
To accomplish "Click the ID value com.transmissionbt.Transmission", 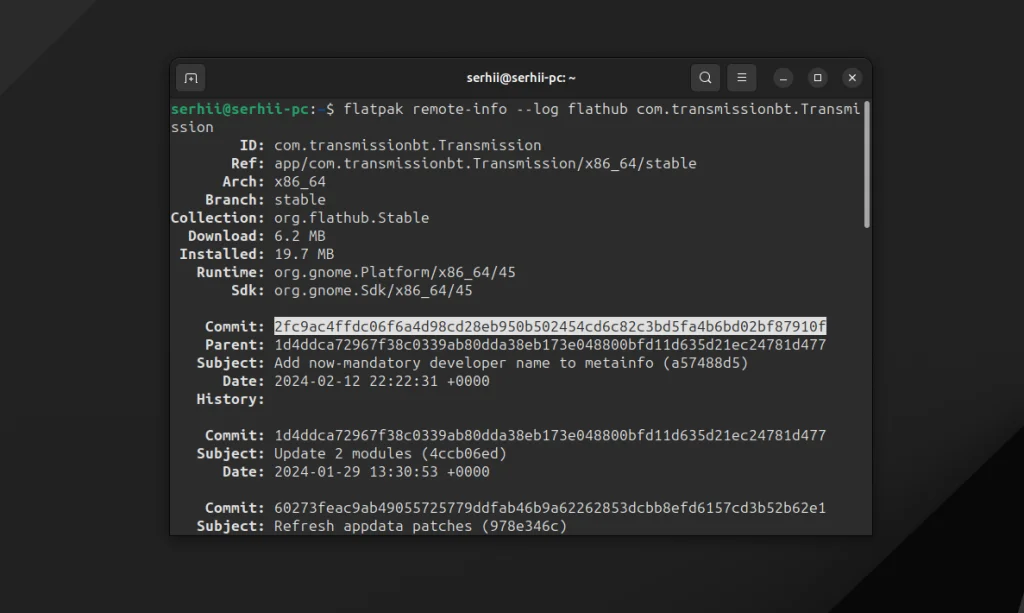I will 408,145.
